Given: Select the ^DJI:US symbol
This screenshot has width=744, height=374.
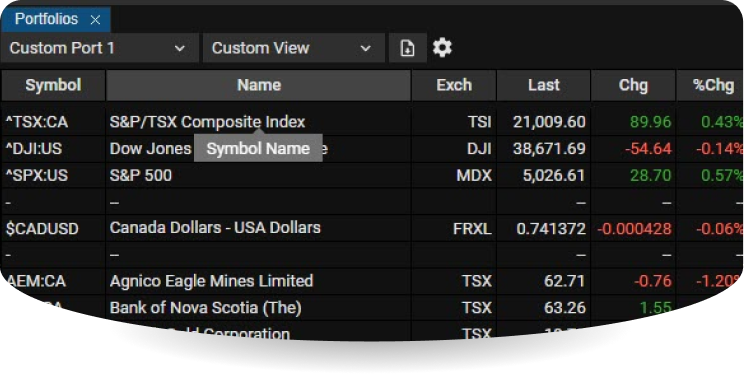Looking at the screenshot, I should click(x=34, y=149).
